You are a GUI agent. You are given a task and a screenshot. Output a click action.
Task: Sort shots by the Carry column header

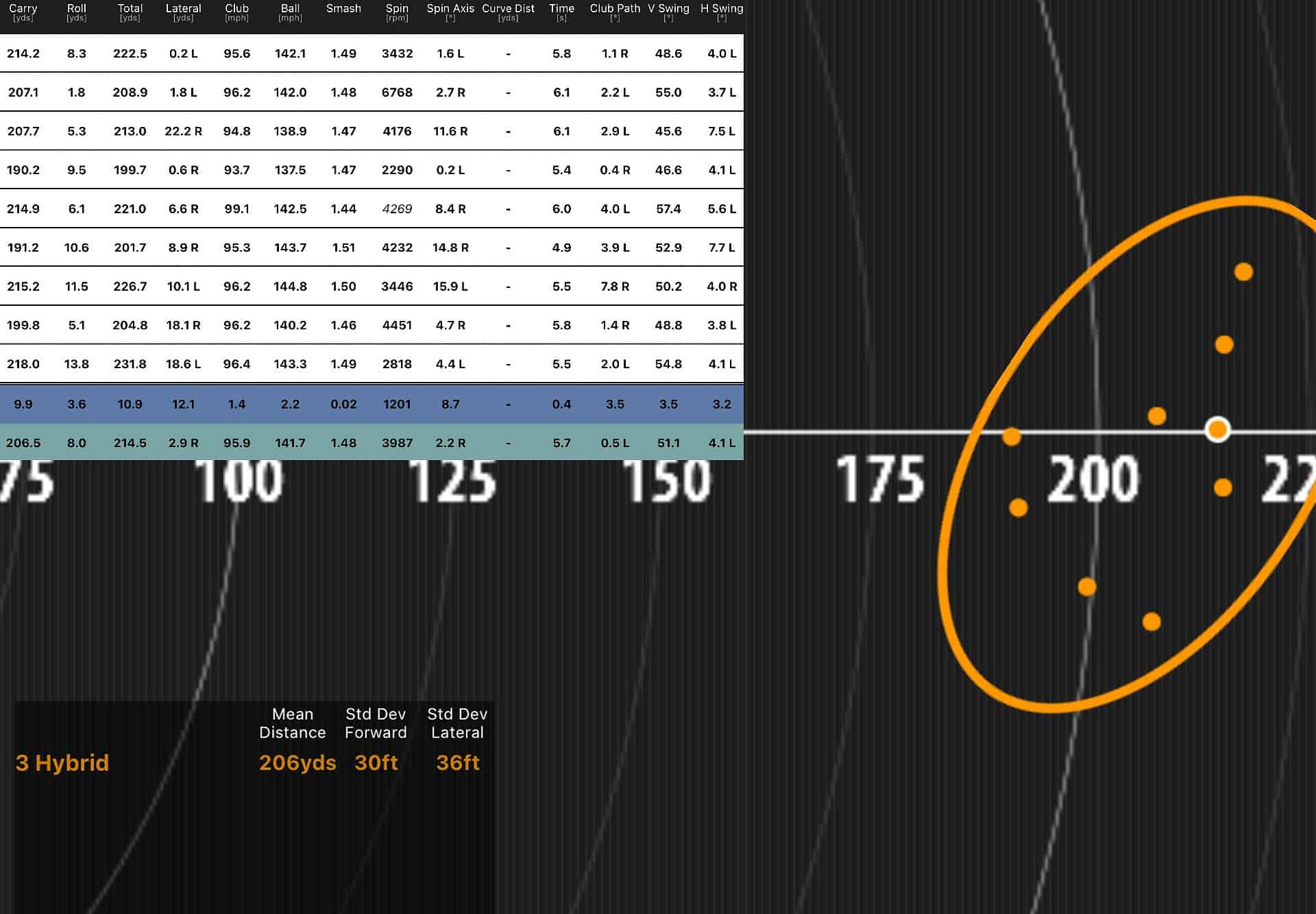tap(23, 10)
